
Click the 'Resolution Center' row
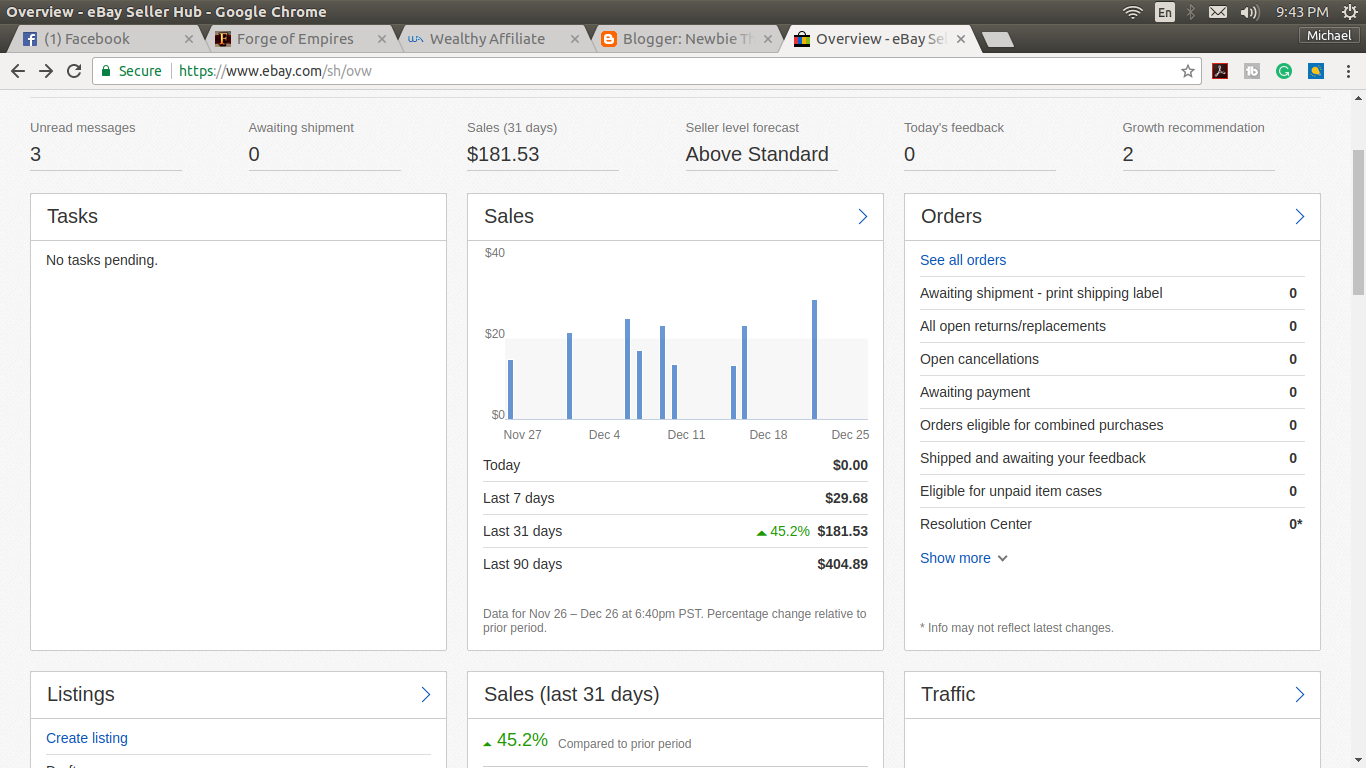click(x=1112, y=524)
